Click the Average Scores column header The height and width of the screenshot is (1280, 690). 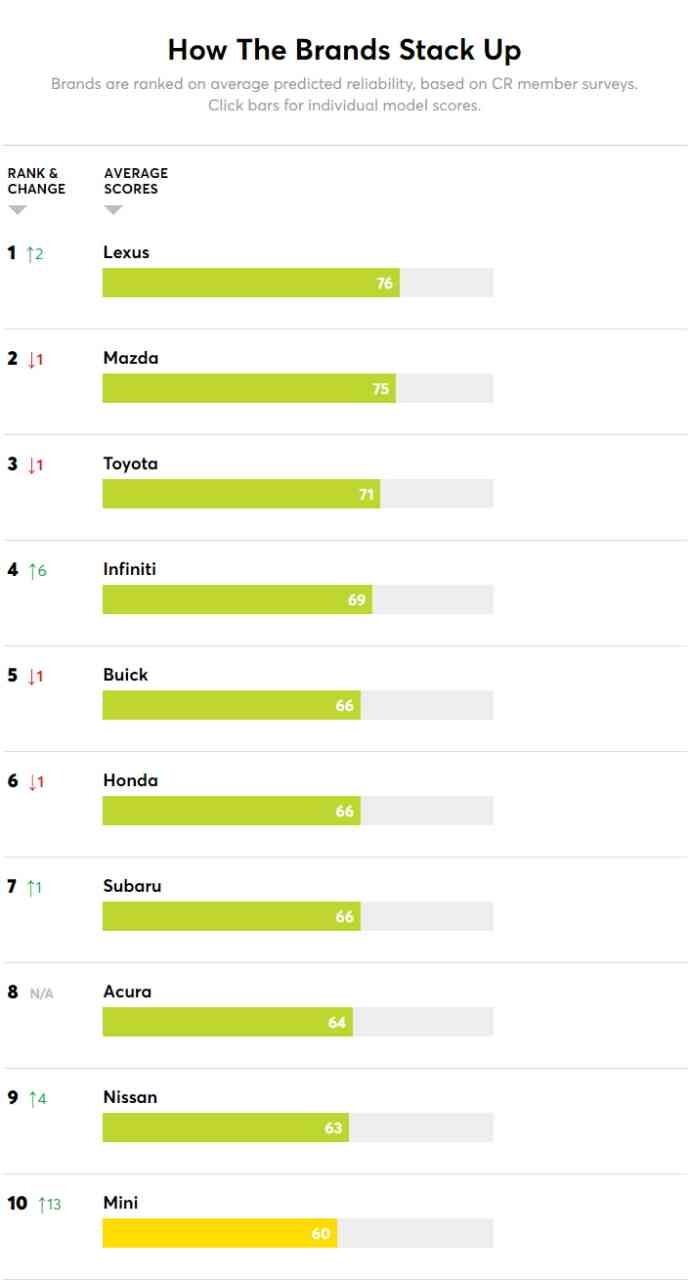click(136, 181)
